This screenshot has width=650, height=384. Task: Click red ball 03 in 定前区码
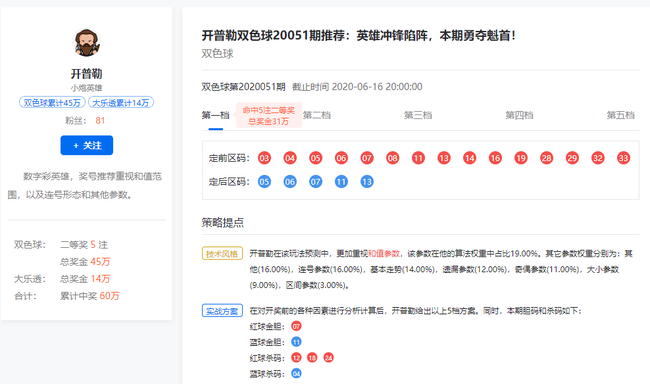[x=264, y=158]
